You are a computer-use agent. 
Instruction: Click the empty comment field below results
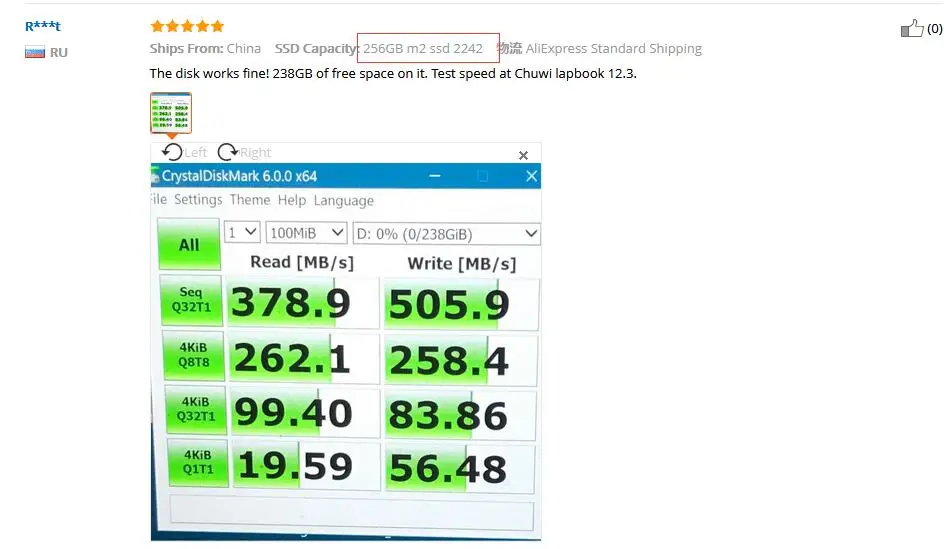pyautogui.click(x=352, y=513)
